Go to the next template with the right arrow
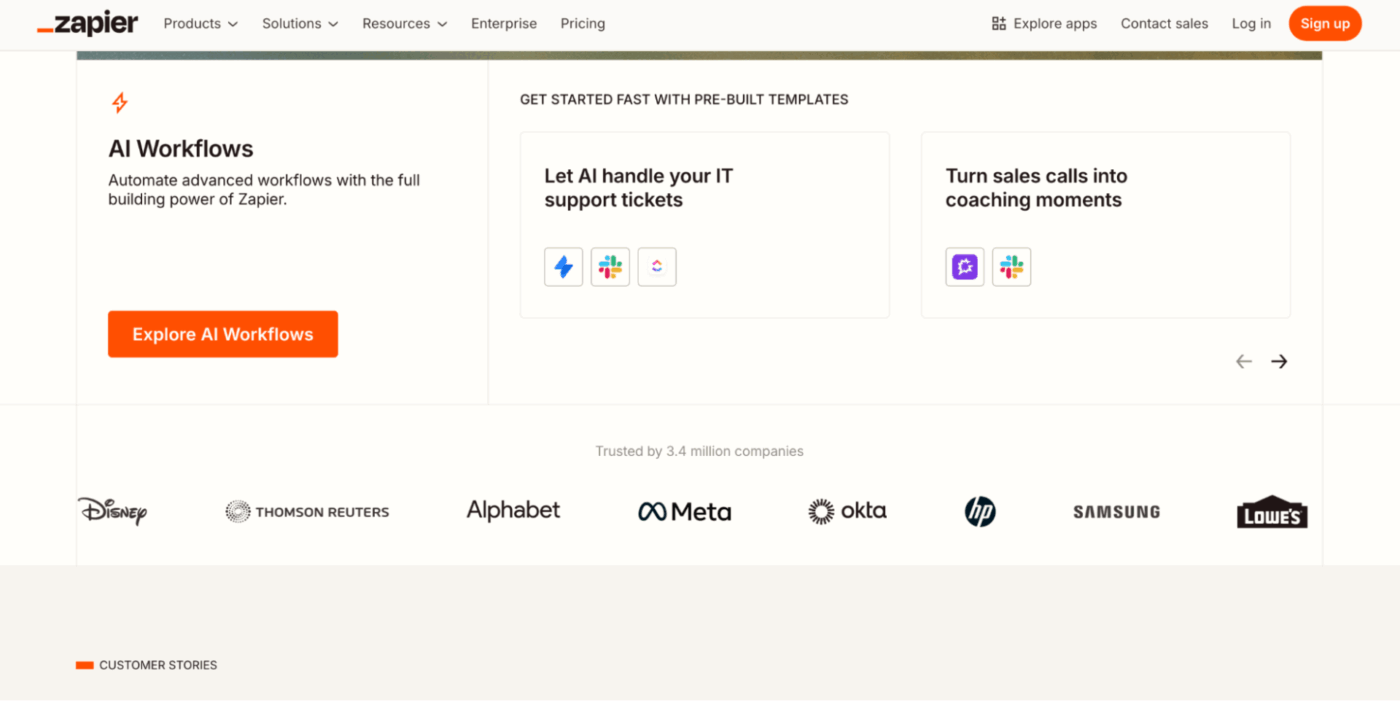 (1279, 362)
